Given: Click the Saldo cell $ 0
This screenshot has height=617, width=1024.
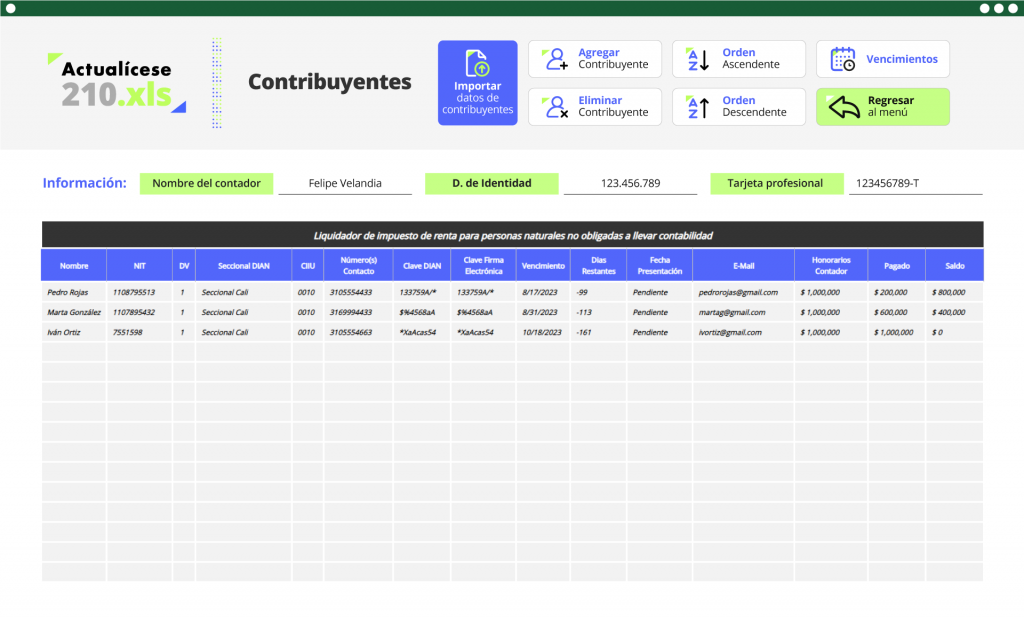Looking at the screenshot, I should [x=955, y=332].
